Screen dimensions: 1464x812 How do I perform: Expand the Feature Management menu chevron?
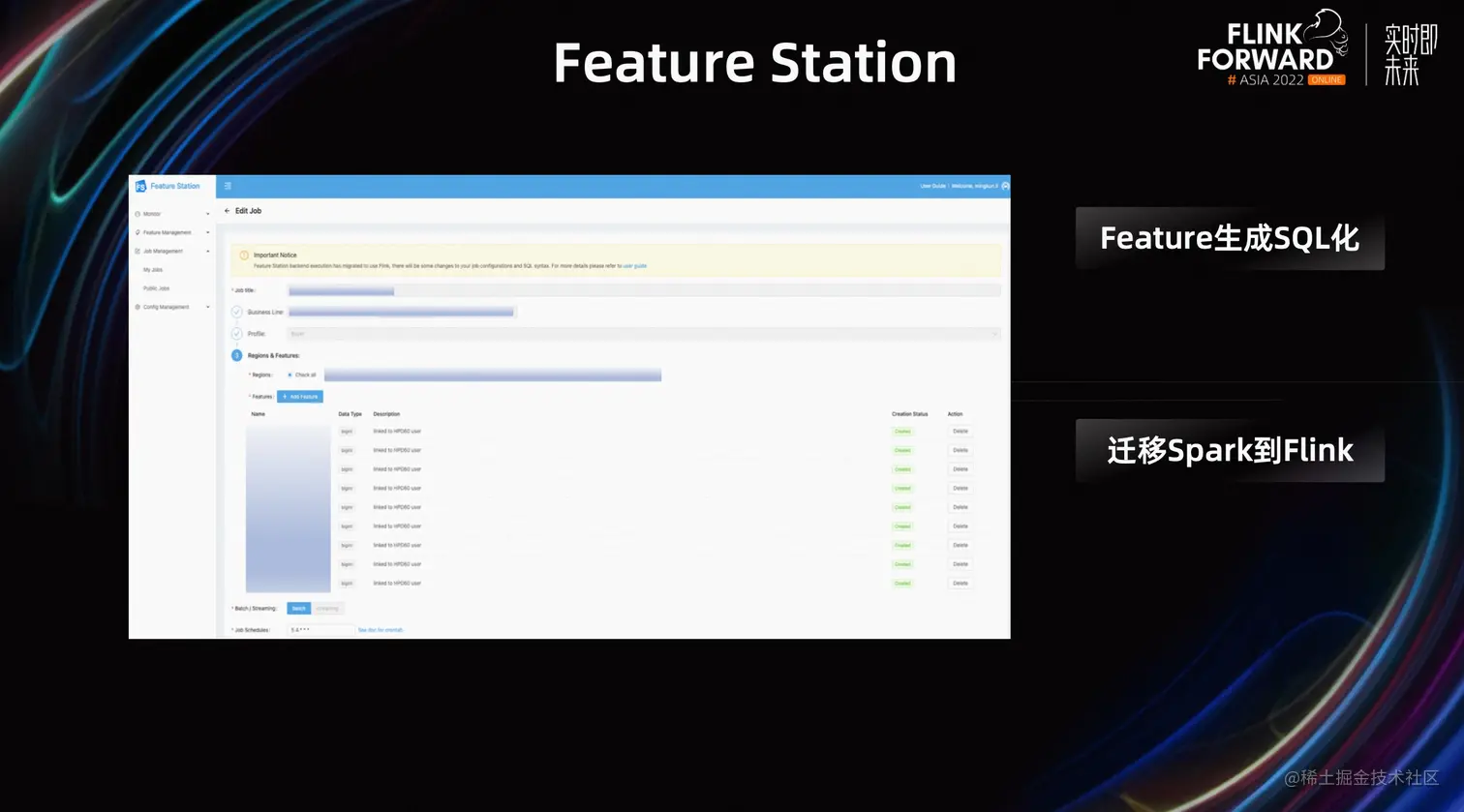(x=207, y=232)
